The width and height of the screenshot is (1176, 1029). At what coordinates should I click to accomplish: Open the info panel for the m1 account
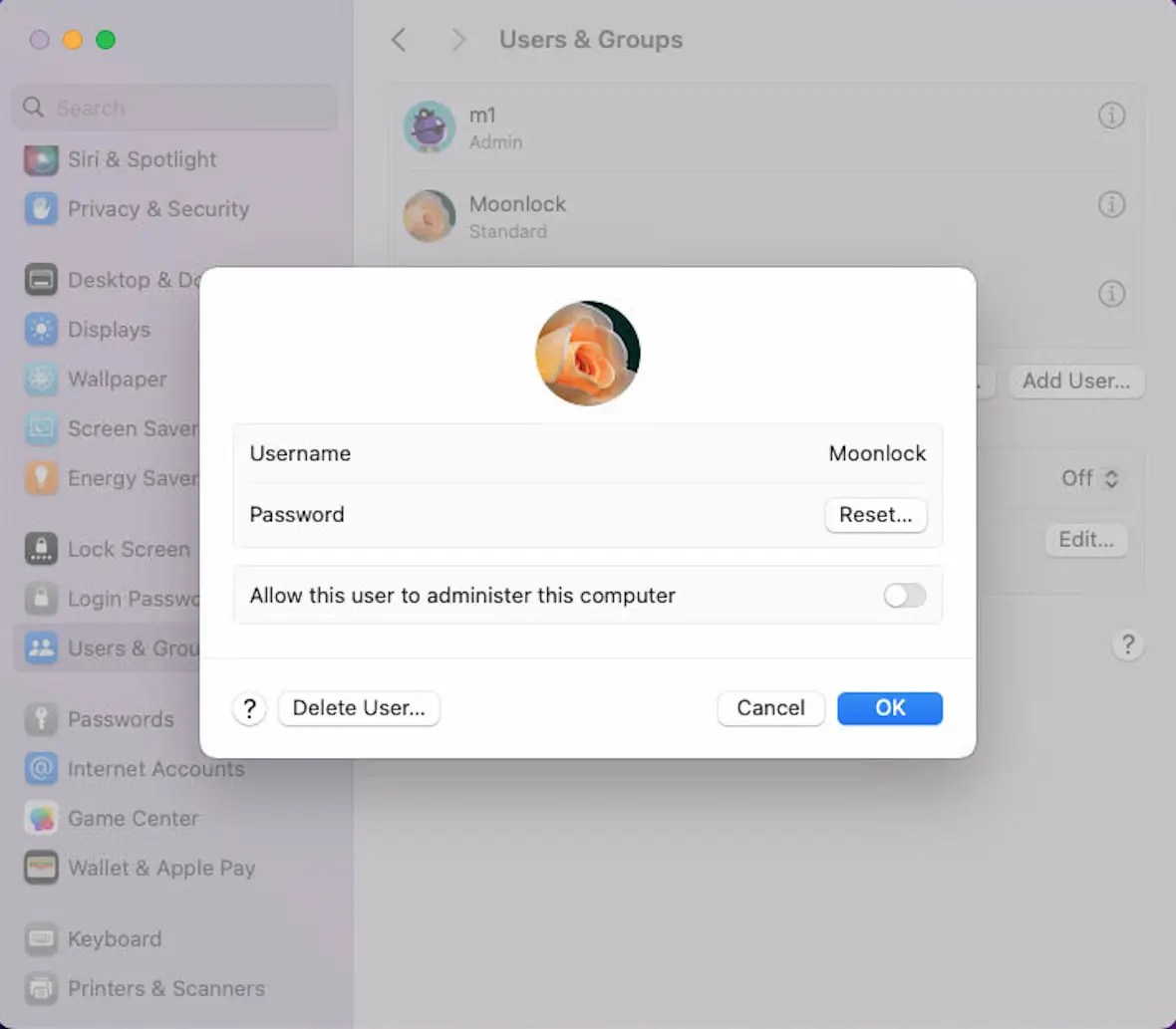[1111, 116]
